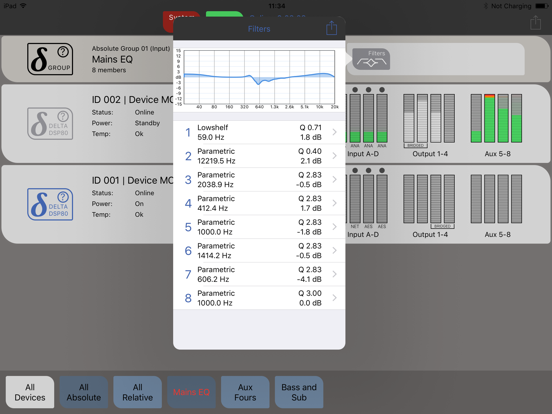
Task: Tap the battery indicator in status bar
Action: pyautogui.click(x=541, y=6)
